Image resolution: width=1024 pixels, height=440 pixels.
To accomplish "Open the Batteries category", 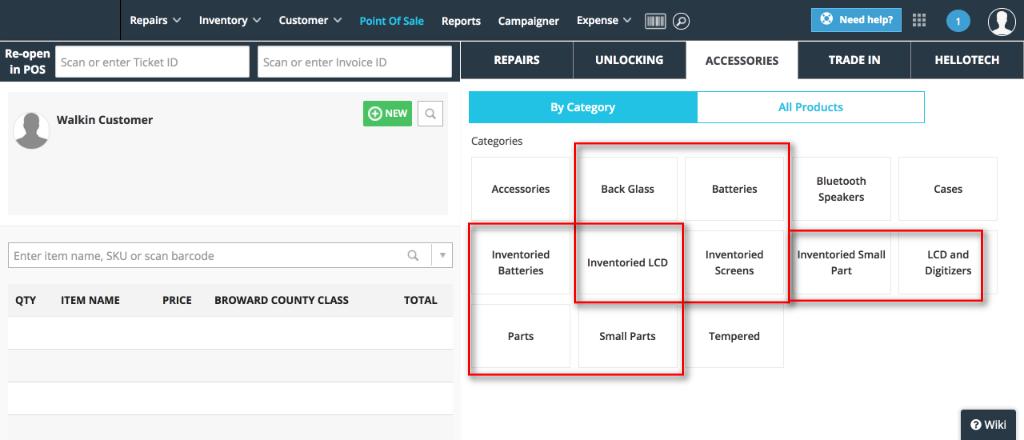I will [734, 189].
